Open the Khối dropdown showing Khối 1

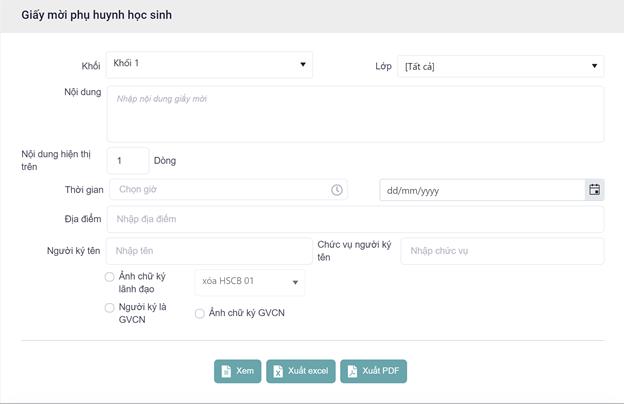pyautogui.click(x=209, y=65)
